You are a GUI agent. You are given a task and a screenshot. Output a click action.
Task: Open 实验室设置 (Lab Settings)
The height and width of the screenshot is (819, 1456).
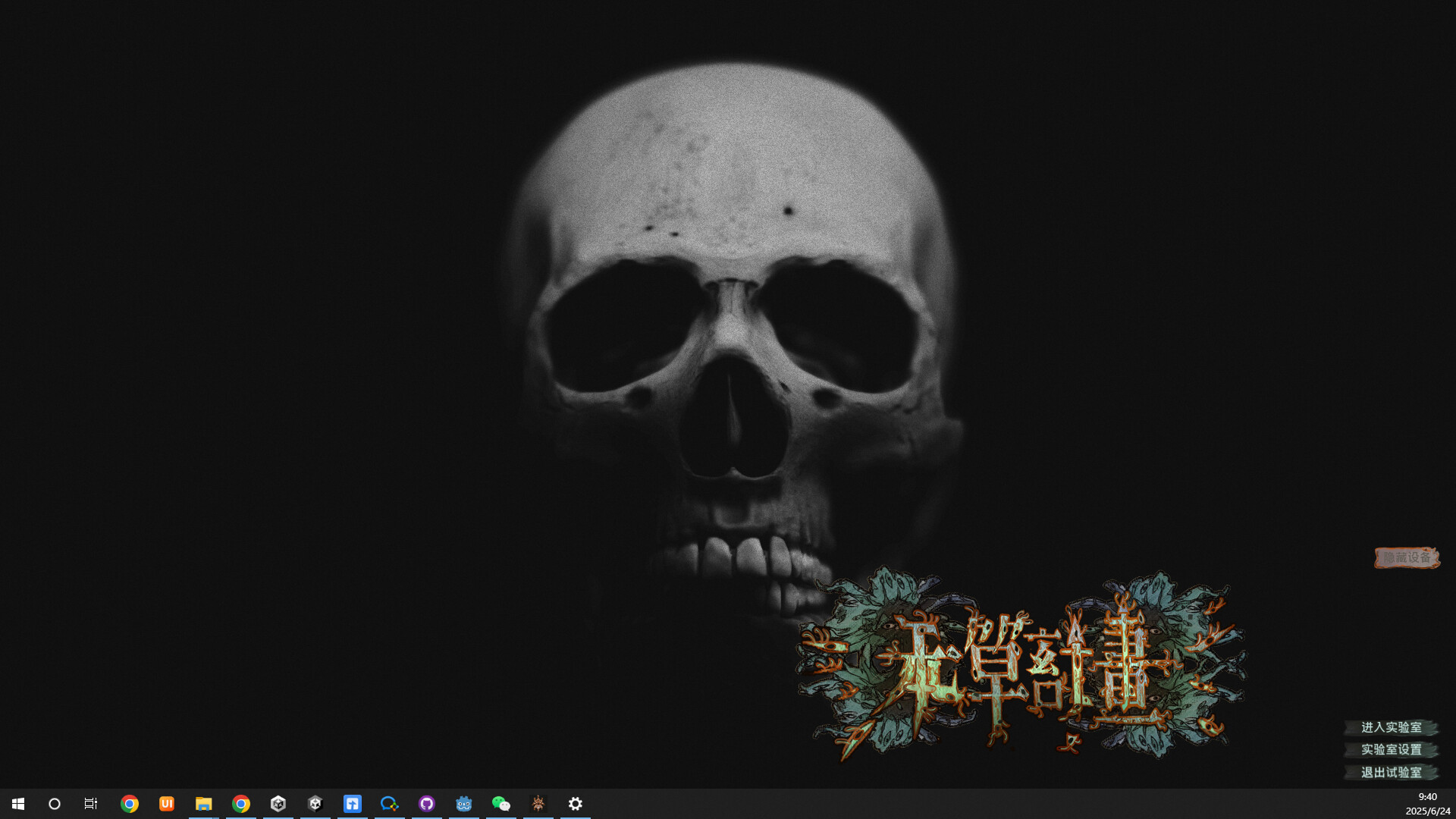click(1392, 750)
